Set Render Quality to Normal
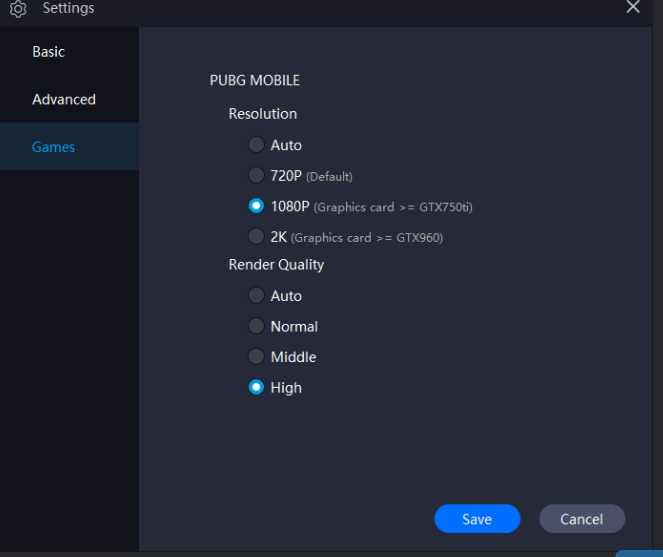The image size is (663, 557). 256,326
